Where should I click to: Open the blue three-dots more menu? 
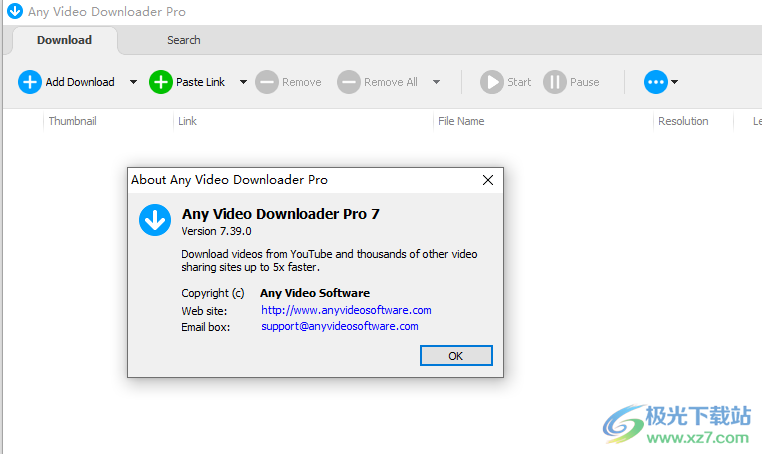(656, 82)
